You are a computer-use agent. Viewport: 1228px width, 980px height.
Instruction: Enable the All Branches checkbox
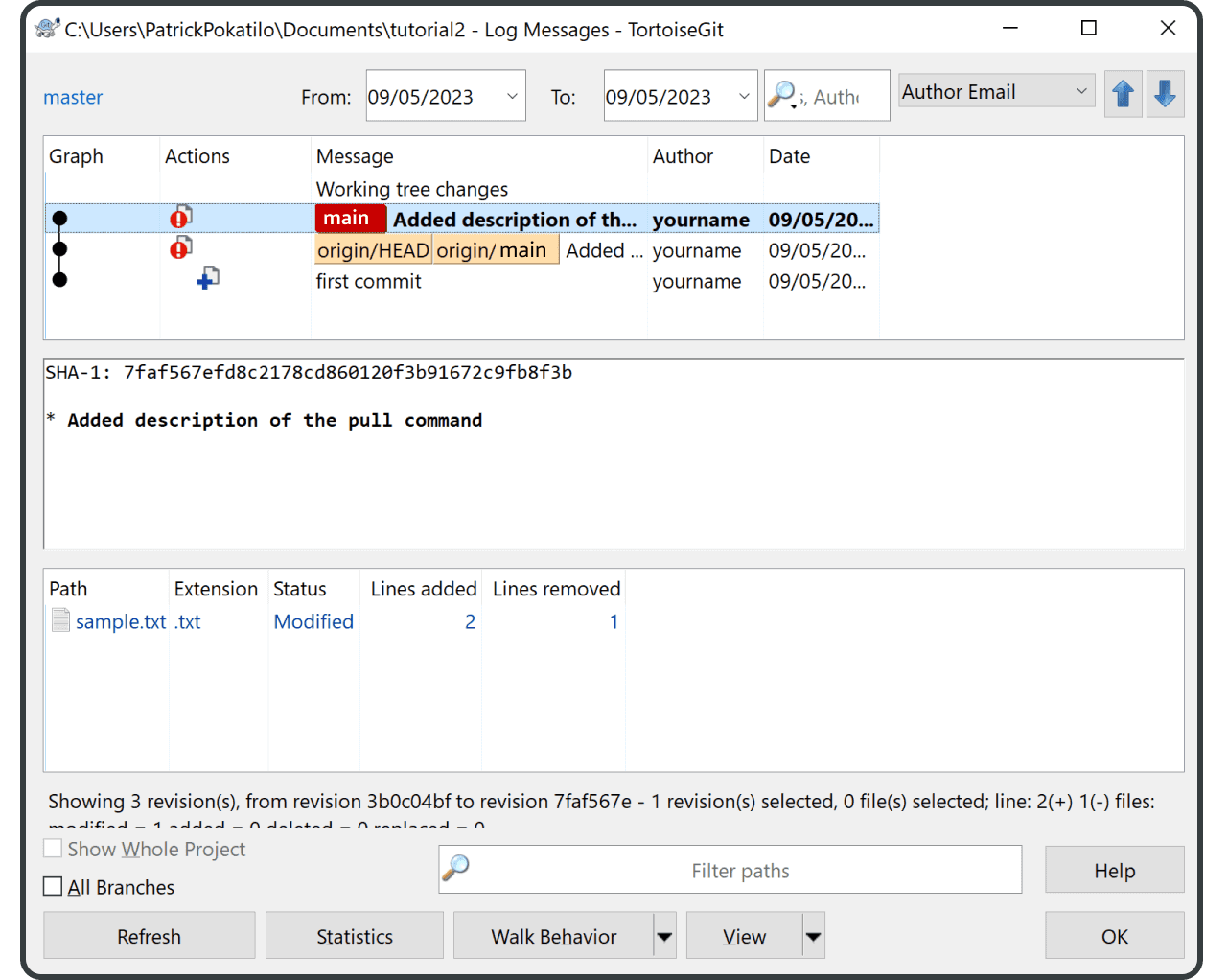[53, 886]
